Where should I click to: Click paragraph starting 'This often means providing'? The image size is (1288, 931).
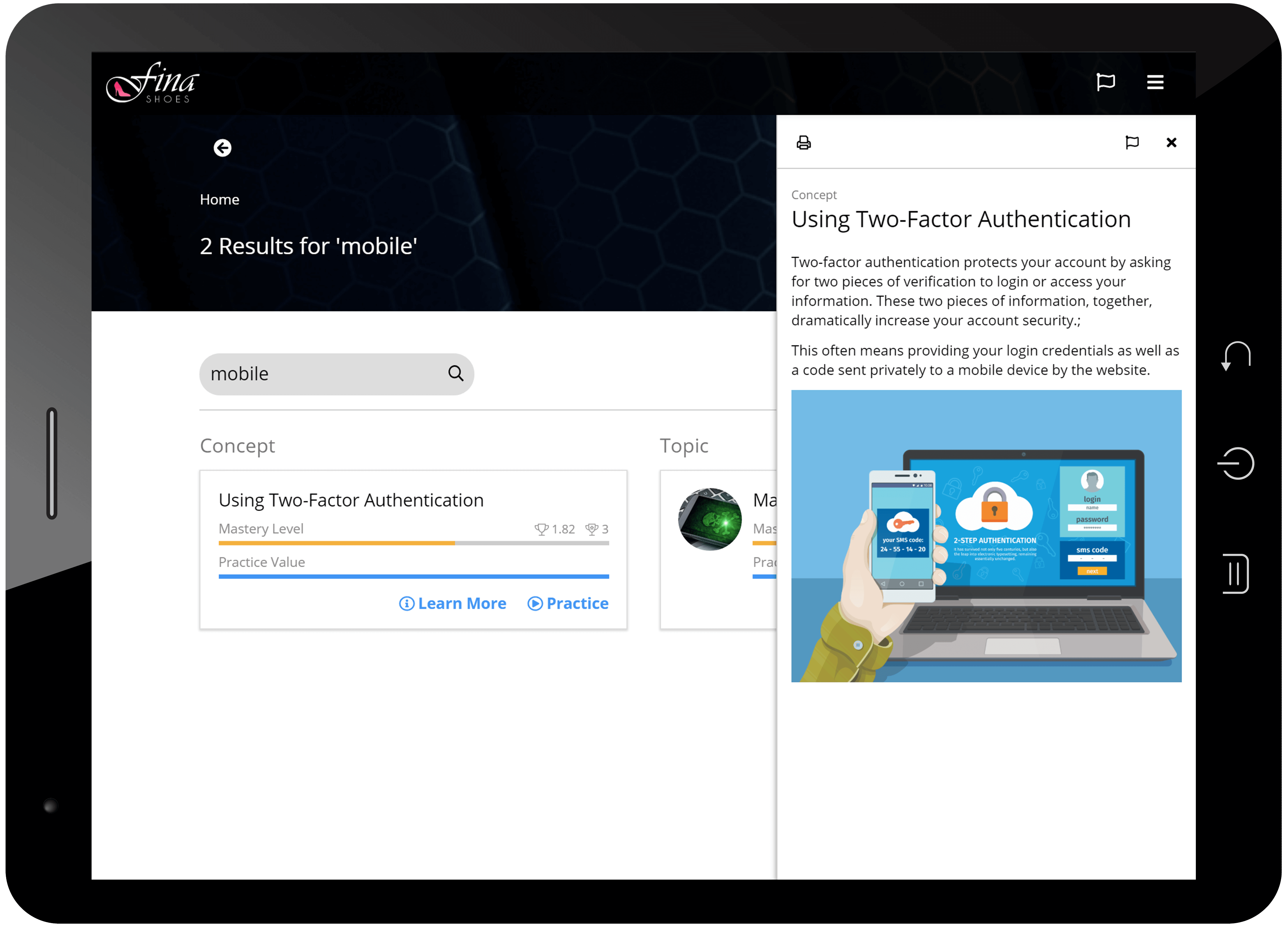(x=985, y=360)
